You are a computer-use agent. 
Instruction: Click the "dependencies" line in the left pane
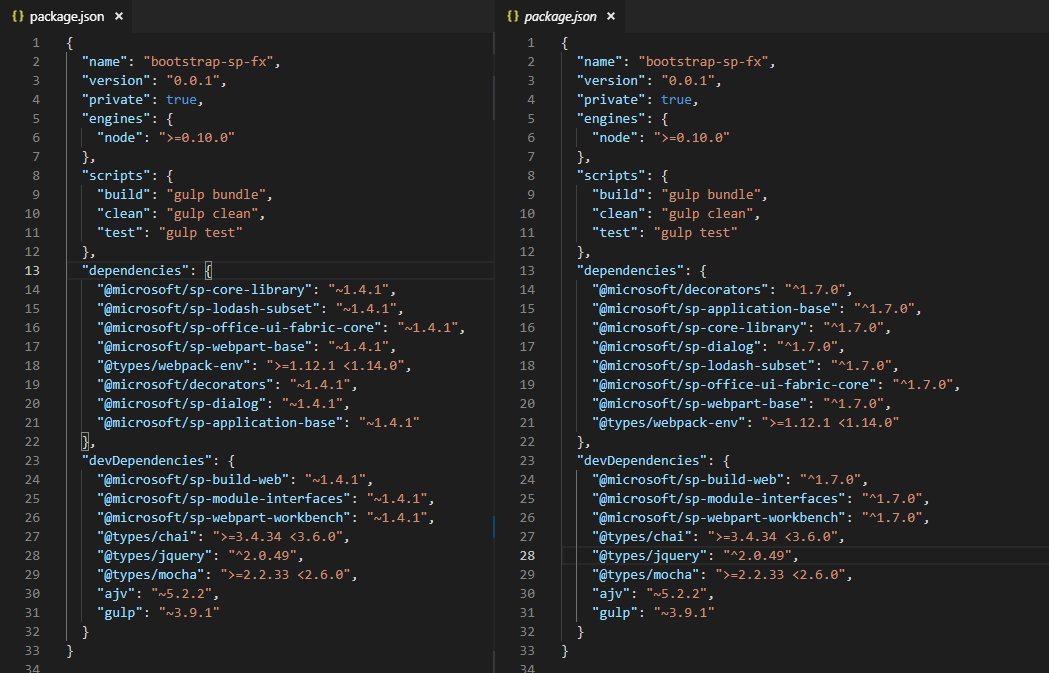(x=147, y=271)
